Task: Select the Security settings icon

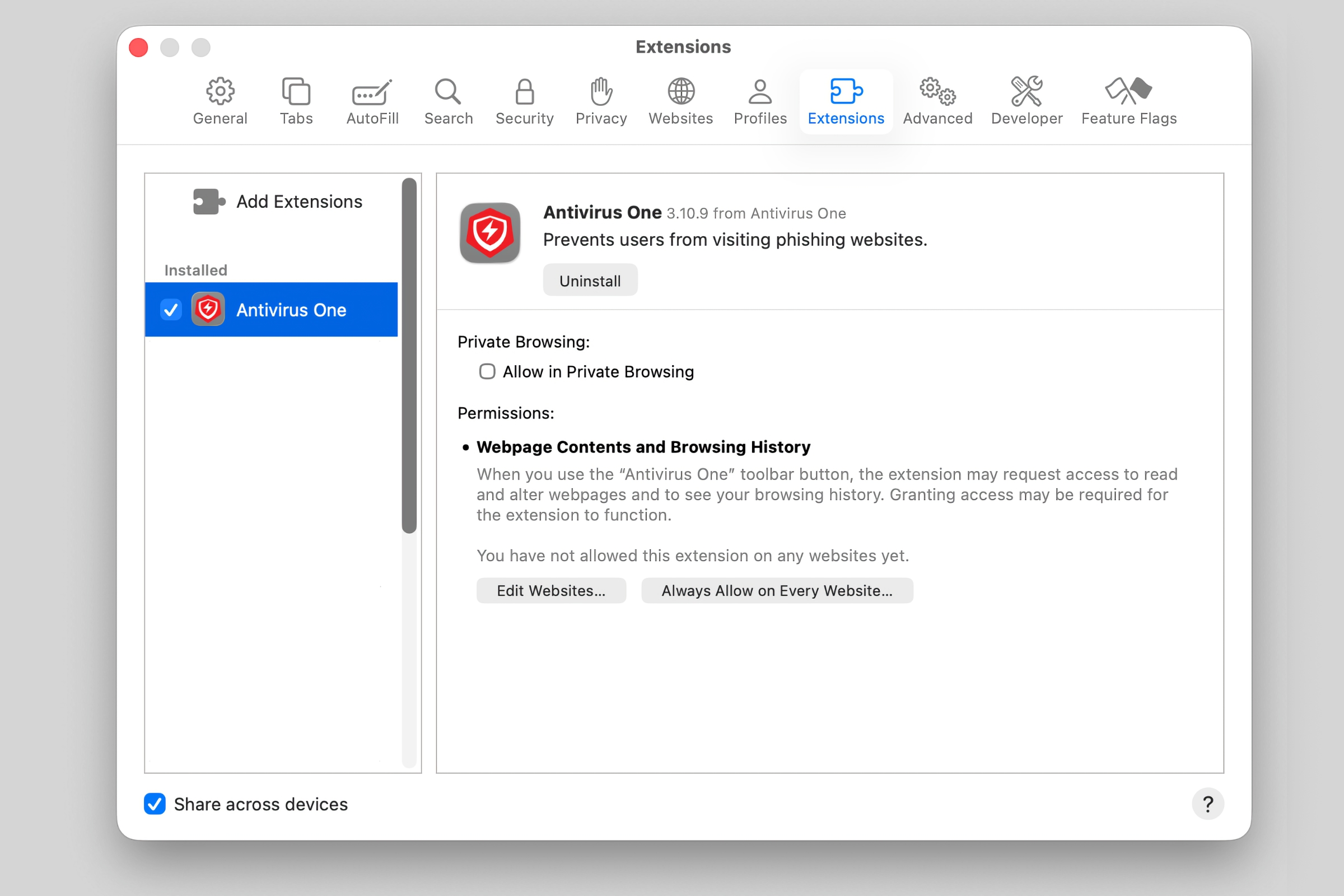Action: pos(524,102)
